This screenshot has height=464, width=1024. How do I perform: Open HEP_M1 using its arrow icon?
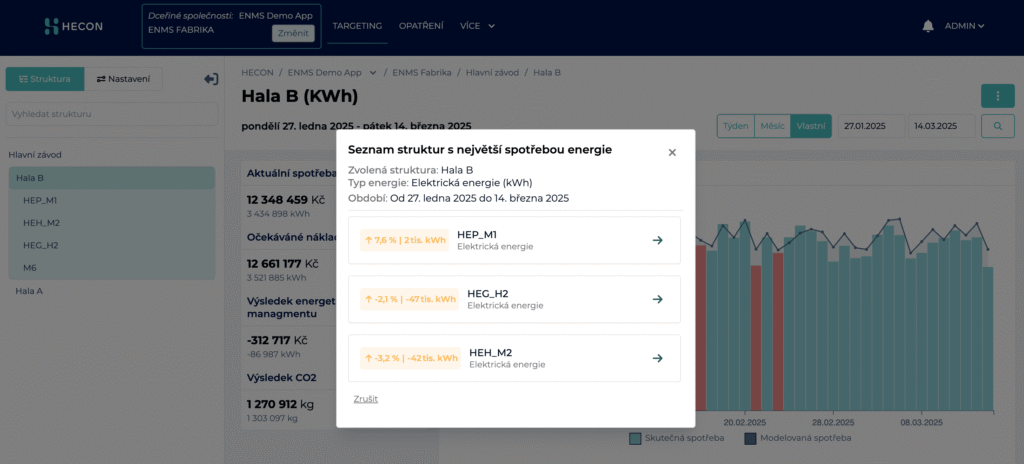click(x=658, y=240)
